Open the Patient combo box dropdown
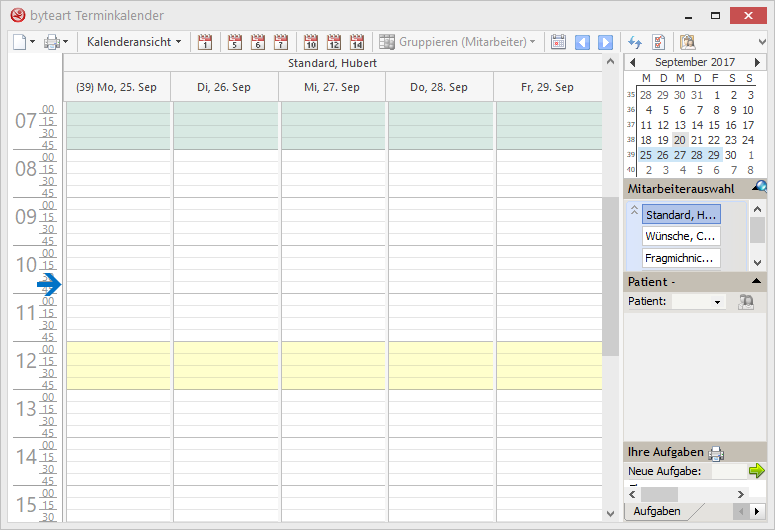Screen dimensions: 775x530 pos(717,302)
